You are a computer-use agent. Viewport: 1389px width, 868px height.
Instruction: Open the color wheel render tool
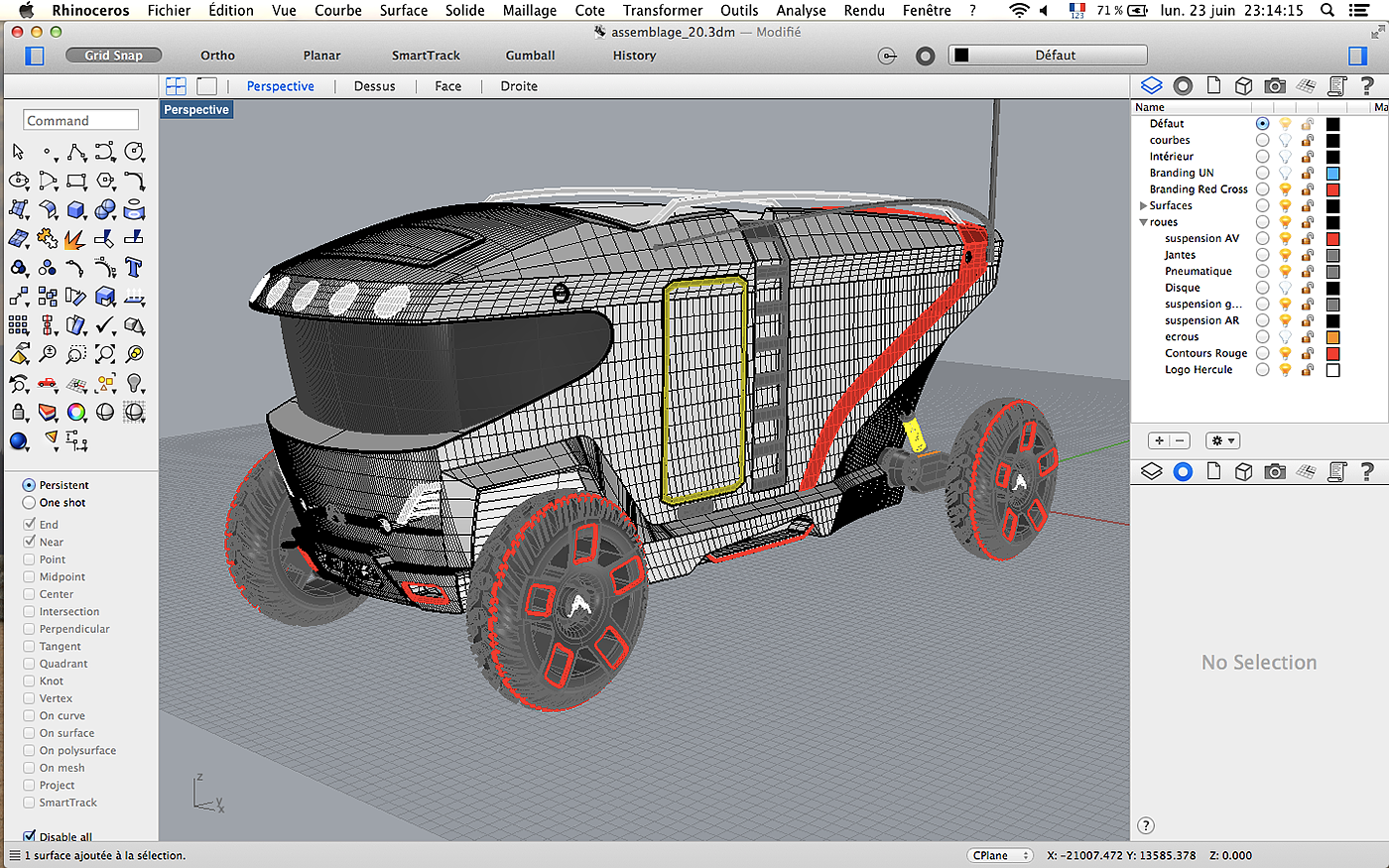coord(76,412)
